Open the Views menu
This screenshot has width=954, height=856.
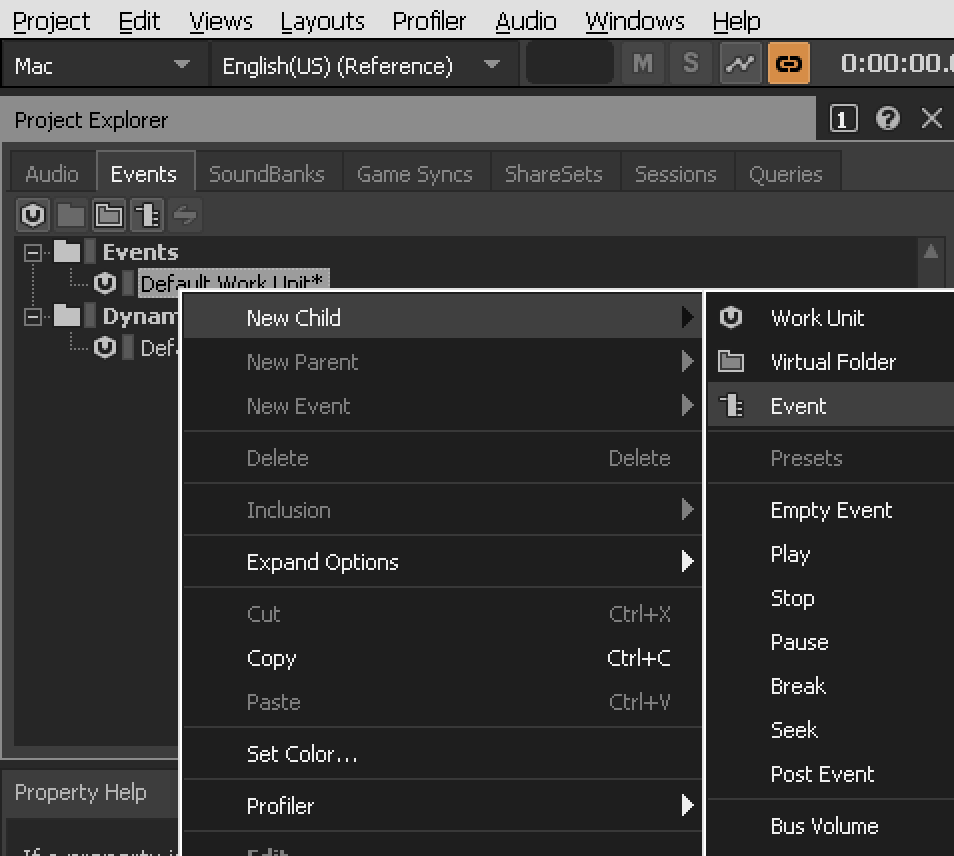pyautogui.click(x=221, y=21)
